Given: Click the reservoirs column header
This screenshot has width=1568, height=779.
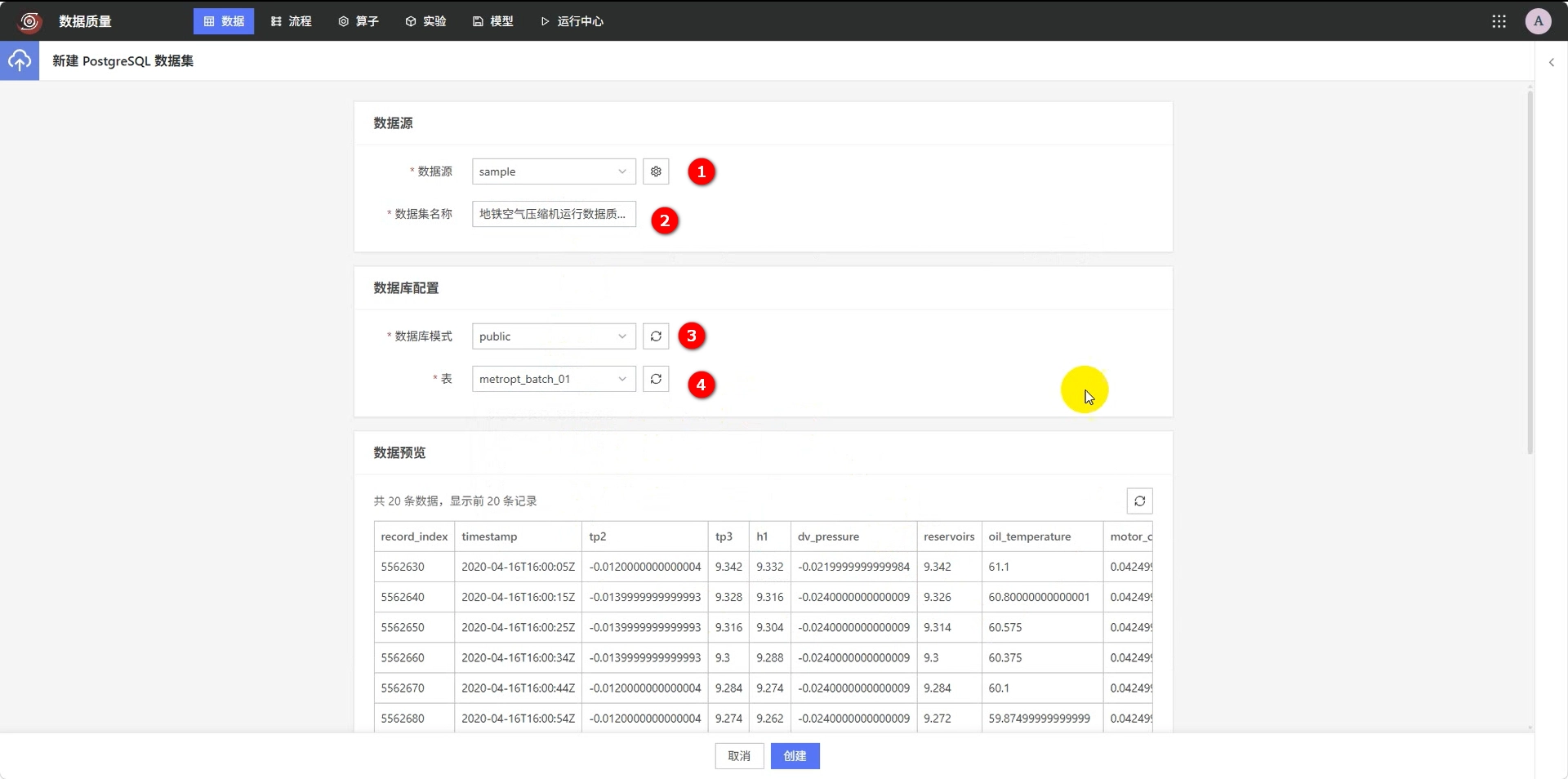Looking at the screenshot, I should tap(949, 536).
